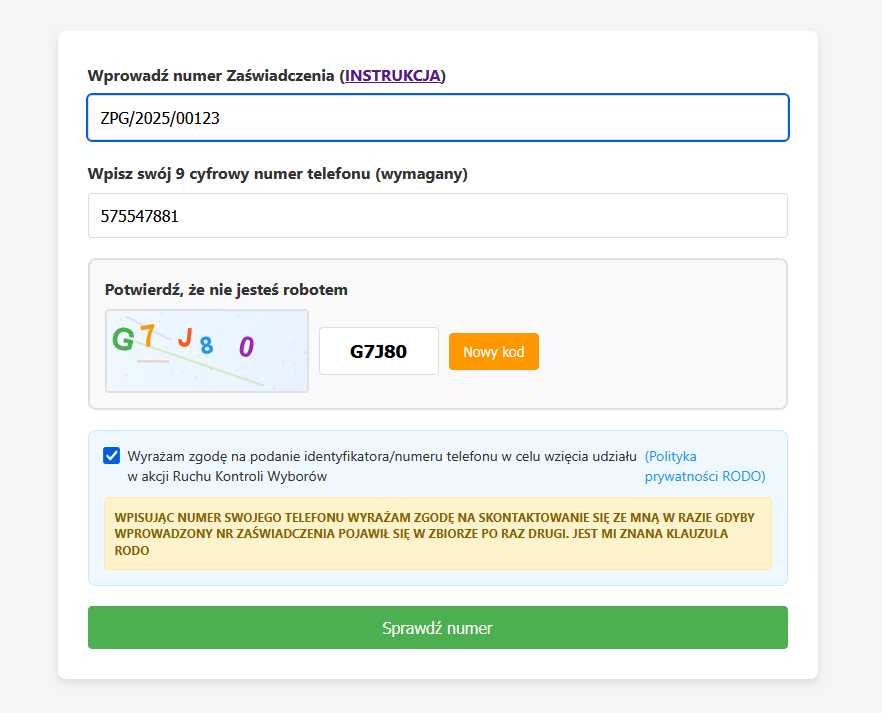Click the short pink line in captcha image
This screenshot has height=713, width=882.
(153, 361)
